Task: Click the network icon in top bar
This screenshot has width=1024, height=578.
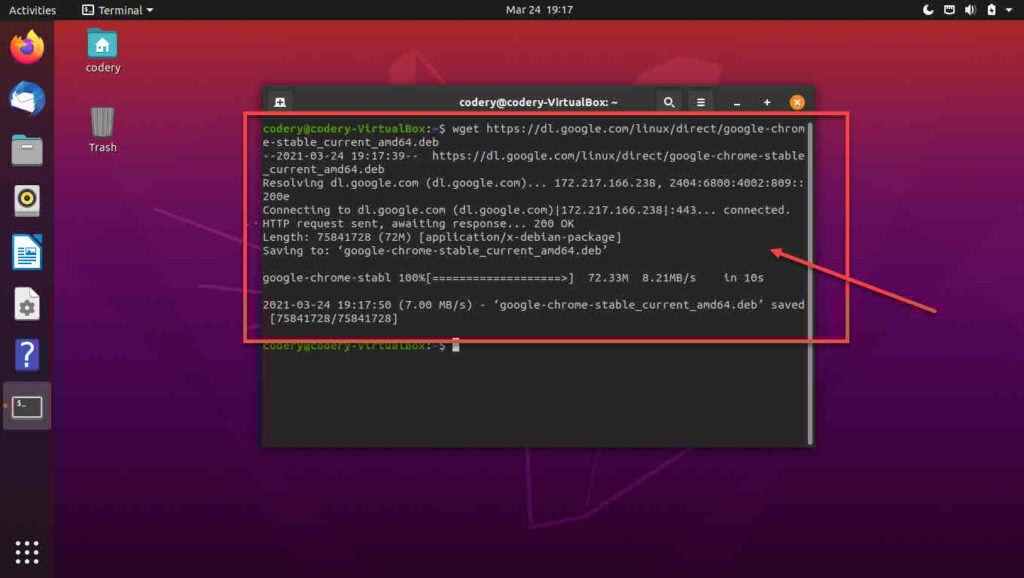Action: [x=950, y=10]
